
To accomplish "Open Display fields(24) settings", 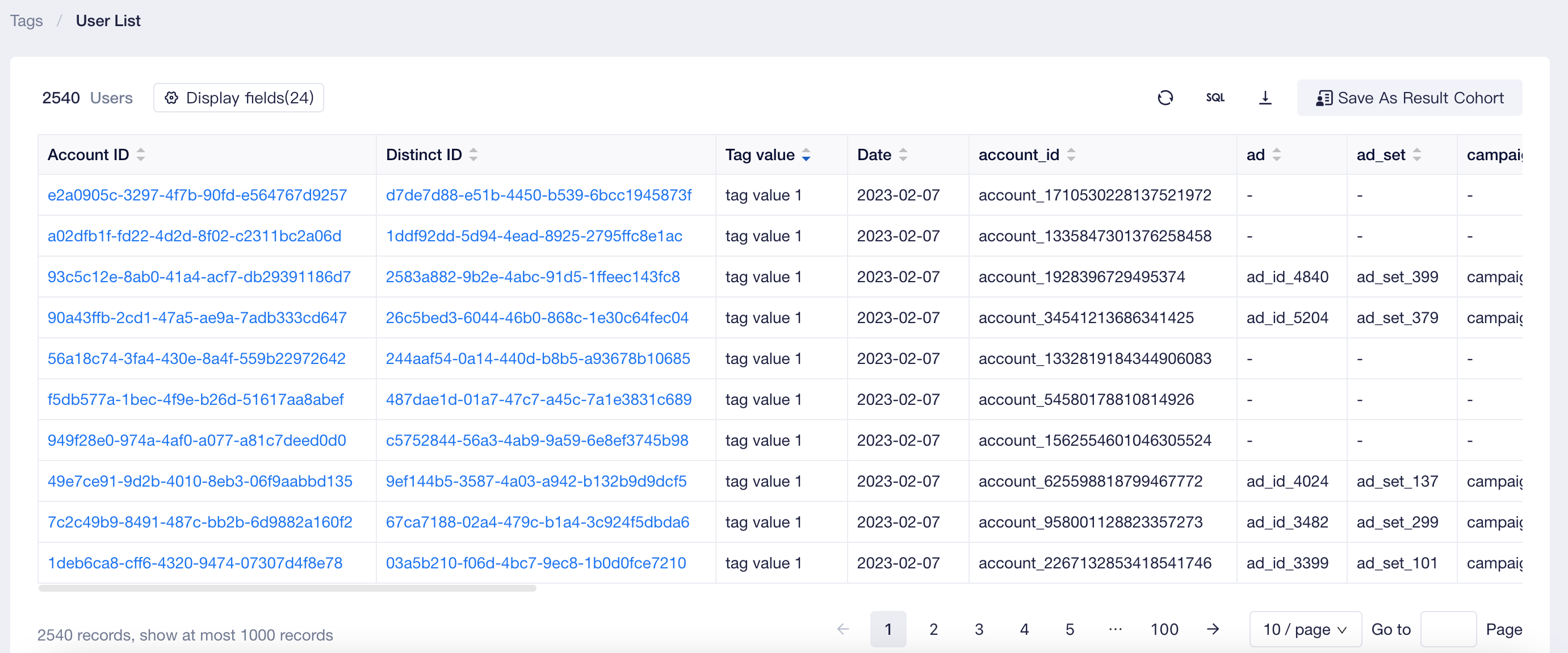I will [238, 98].
